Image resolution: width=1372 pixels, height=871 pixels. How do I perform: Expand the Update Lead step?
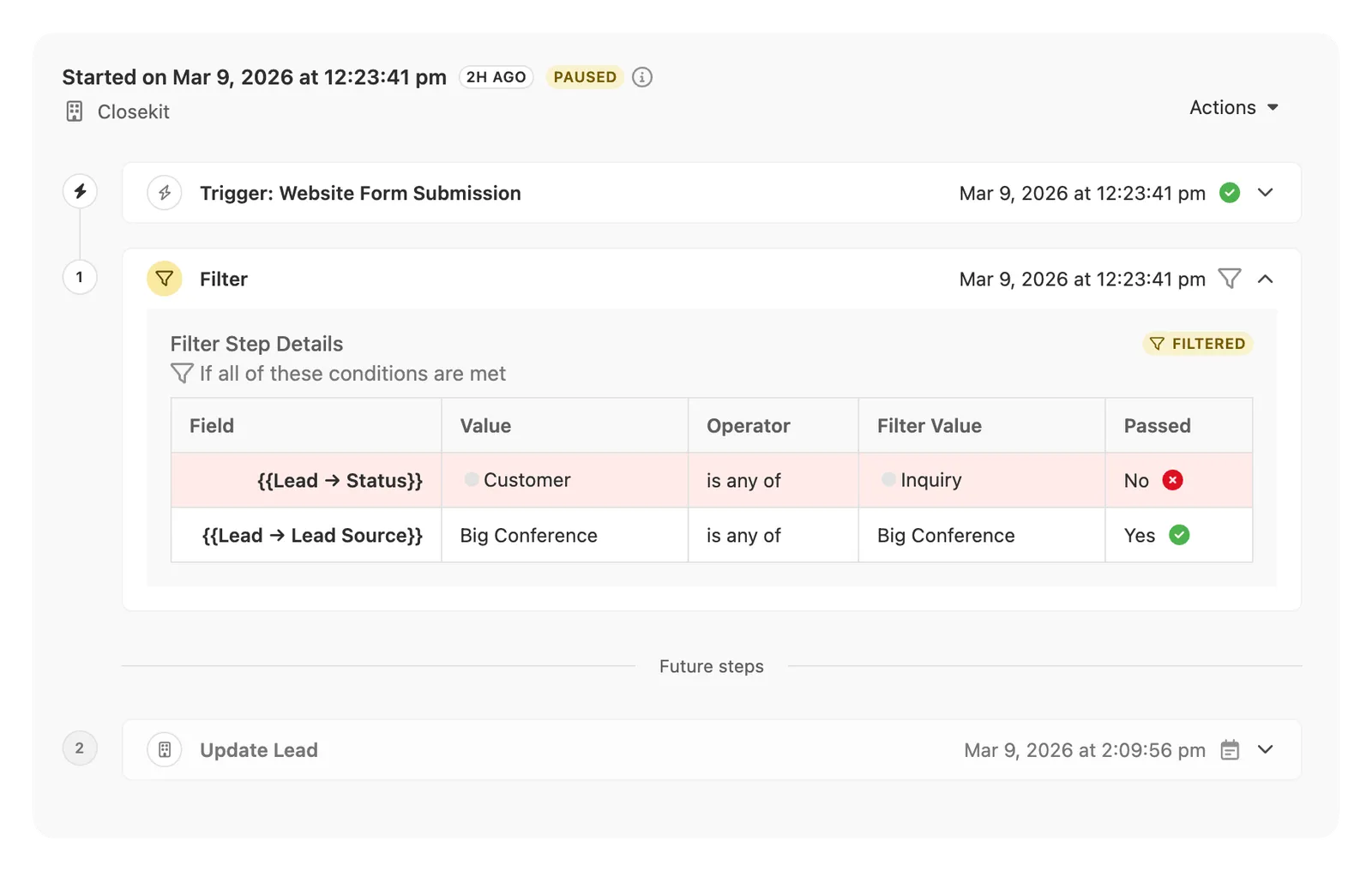coord(1266,750)
